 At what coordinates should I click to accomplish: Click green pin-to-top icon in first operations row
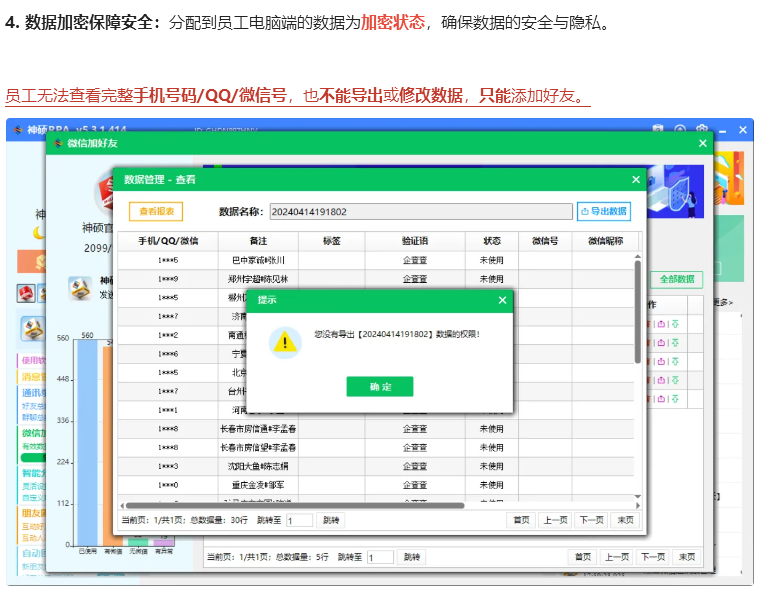(x=675, y=324)
